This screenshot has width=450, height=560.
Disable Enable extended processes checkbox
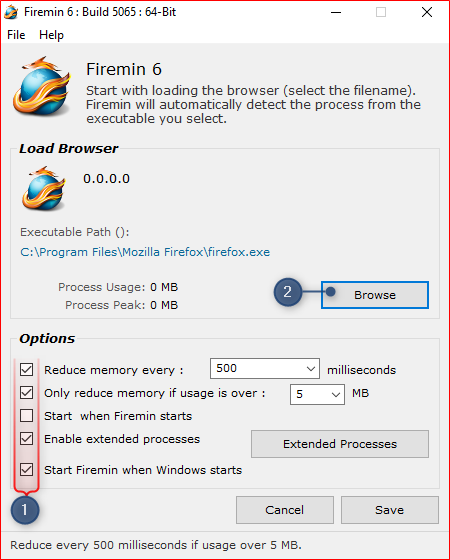pyautogui.click(x=26, y=439)
